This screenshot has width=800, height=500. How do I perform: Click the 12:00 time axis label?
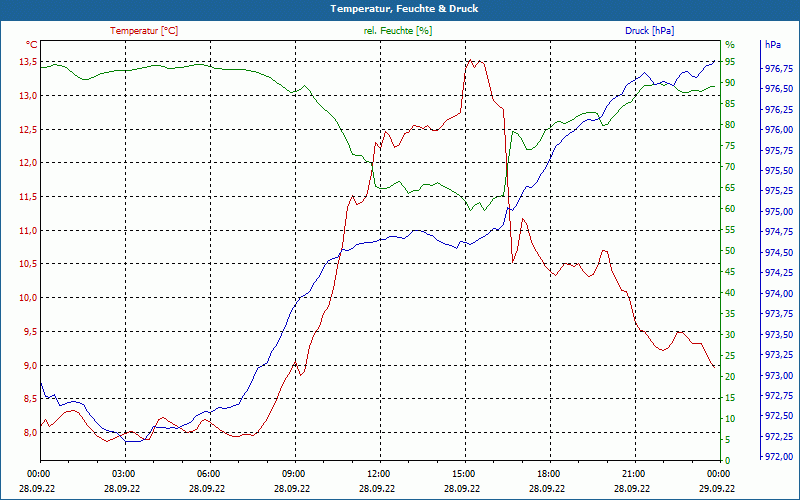379,474
